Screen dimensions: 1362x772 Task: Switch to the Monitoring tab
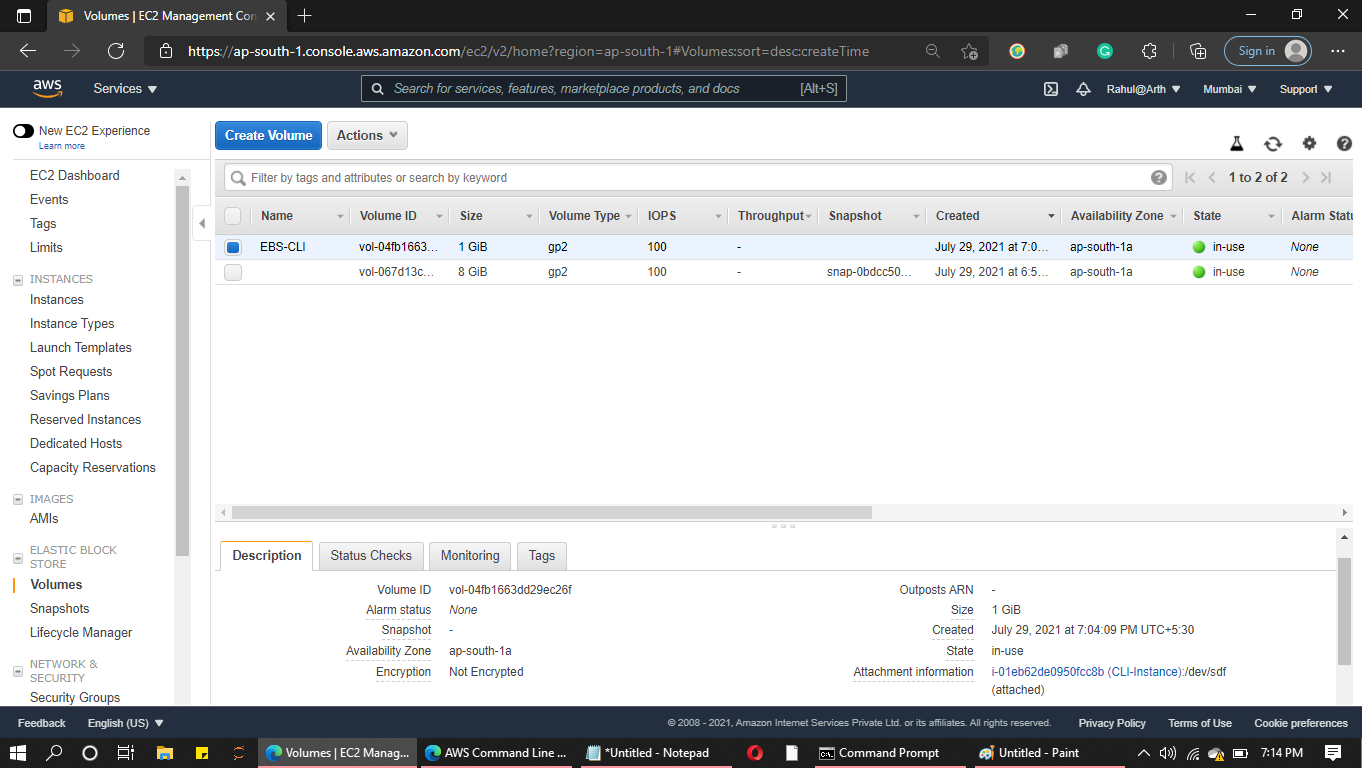click(x=469, y=556)
